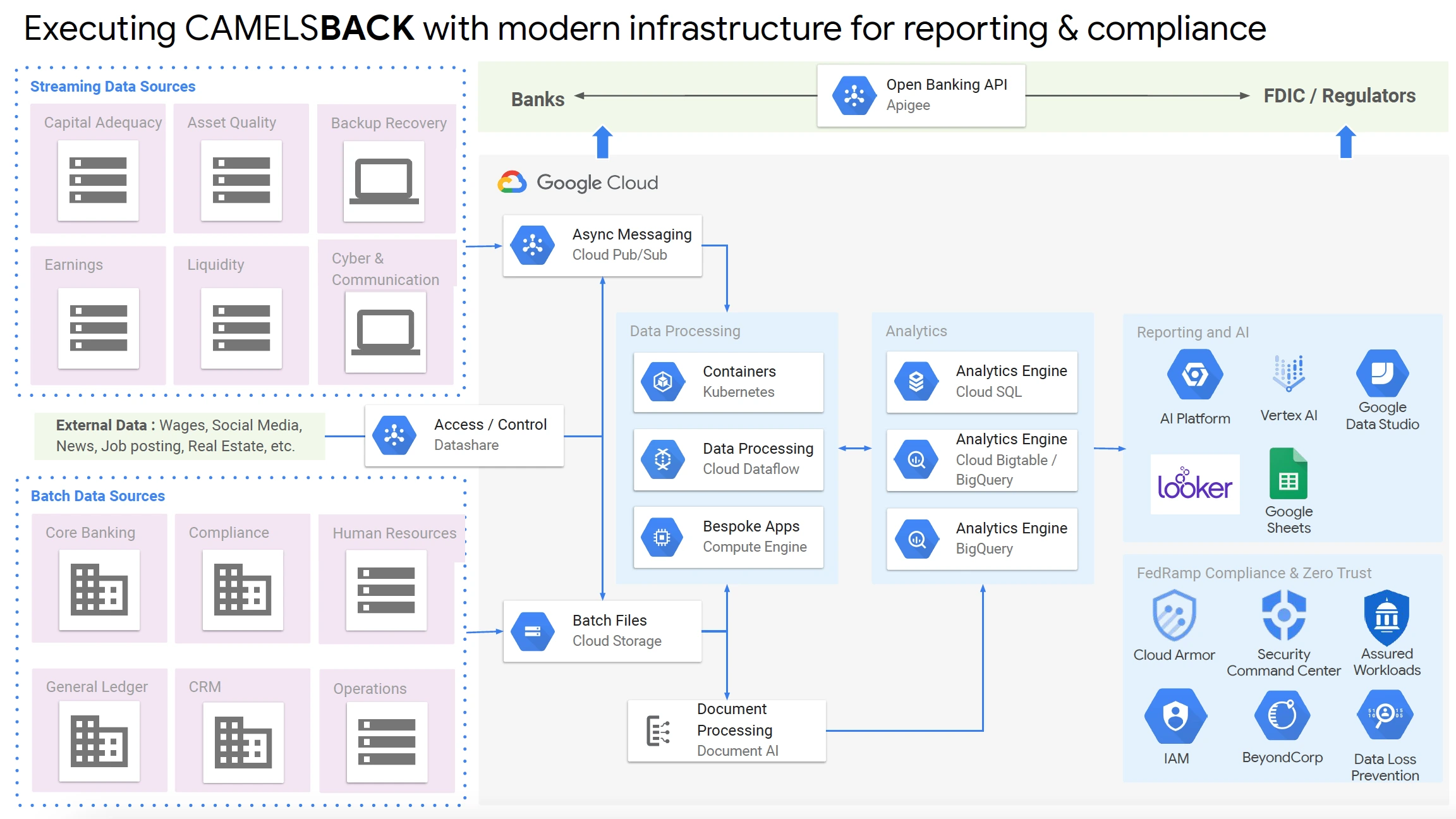This screenshot has width=1456, height=819.
Task: Click the Data Loss Prevention icon
Action: [x=1385, y=715]
